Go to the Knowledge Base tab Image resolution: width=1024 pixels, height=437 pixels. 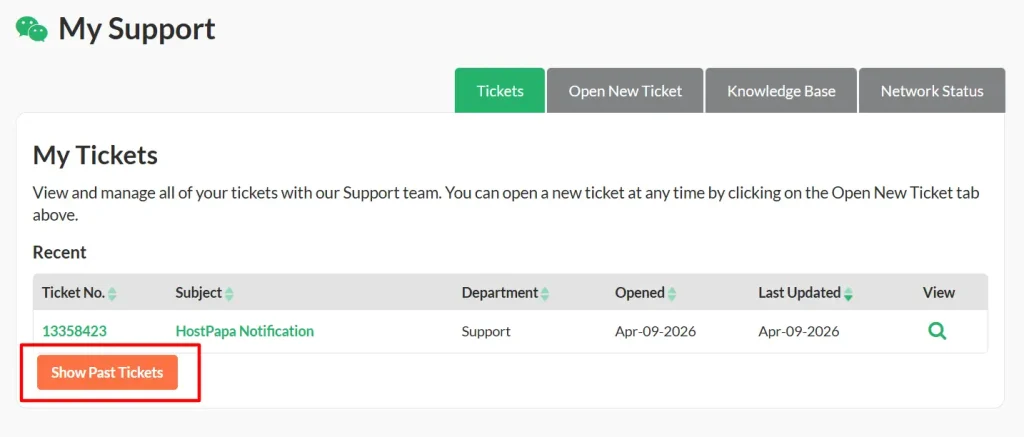point(781,91)
